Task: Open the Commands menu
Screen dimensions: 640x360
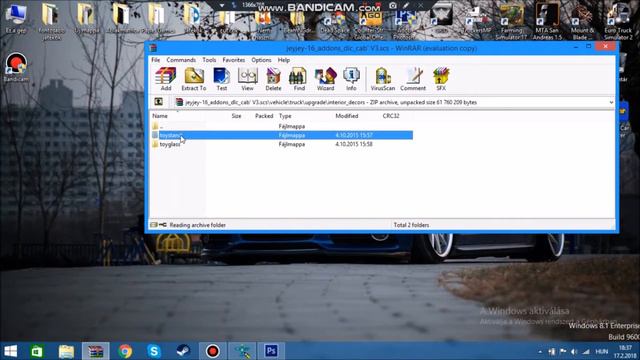Action: pyautogui.click(x=181, y=60)
